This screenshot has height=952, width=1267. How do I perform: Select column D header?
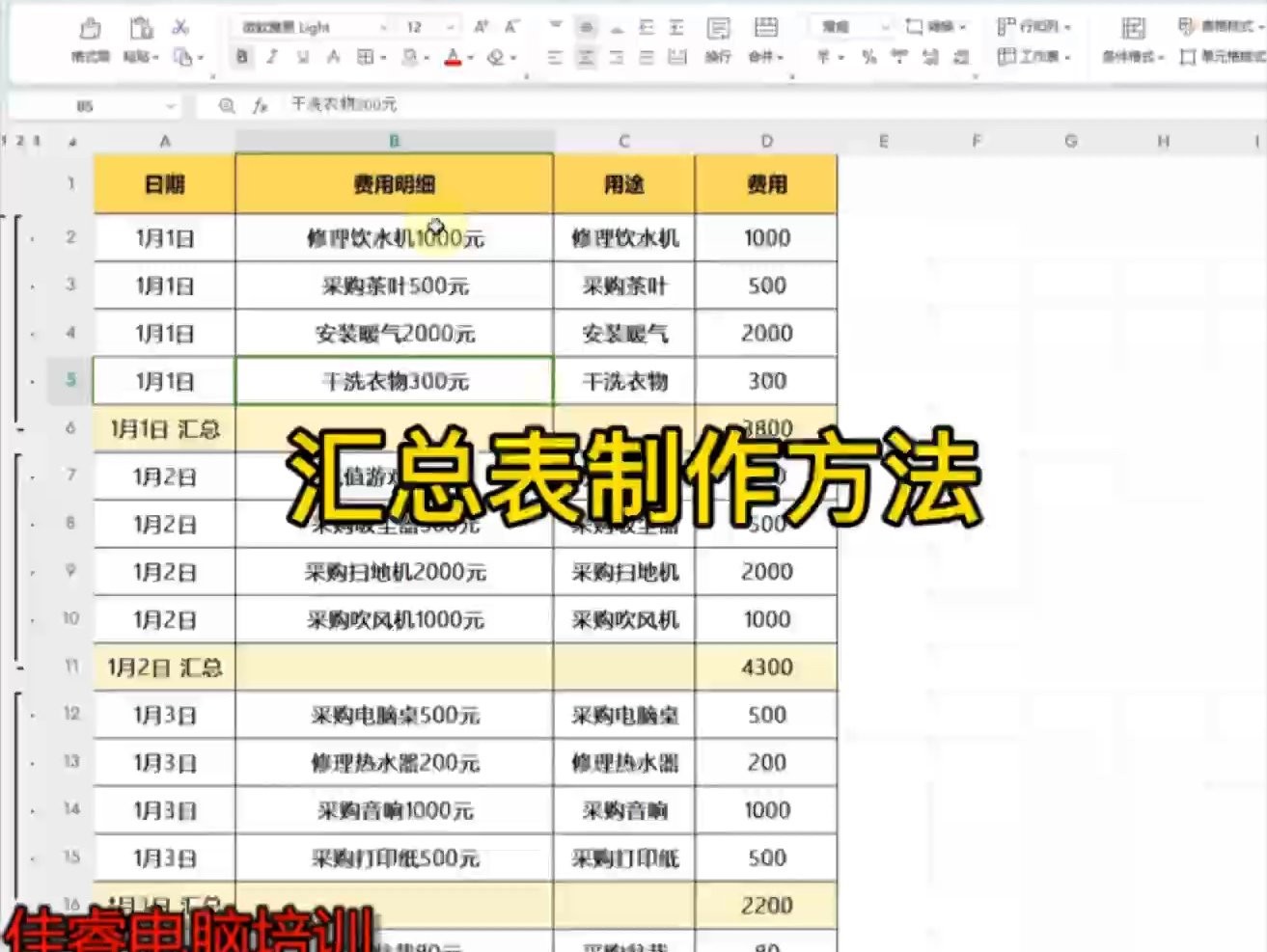point(766,141)
